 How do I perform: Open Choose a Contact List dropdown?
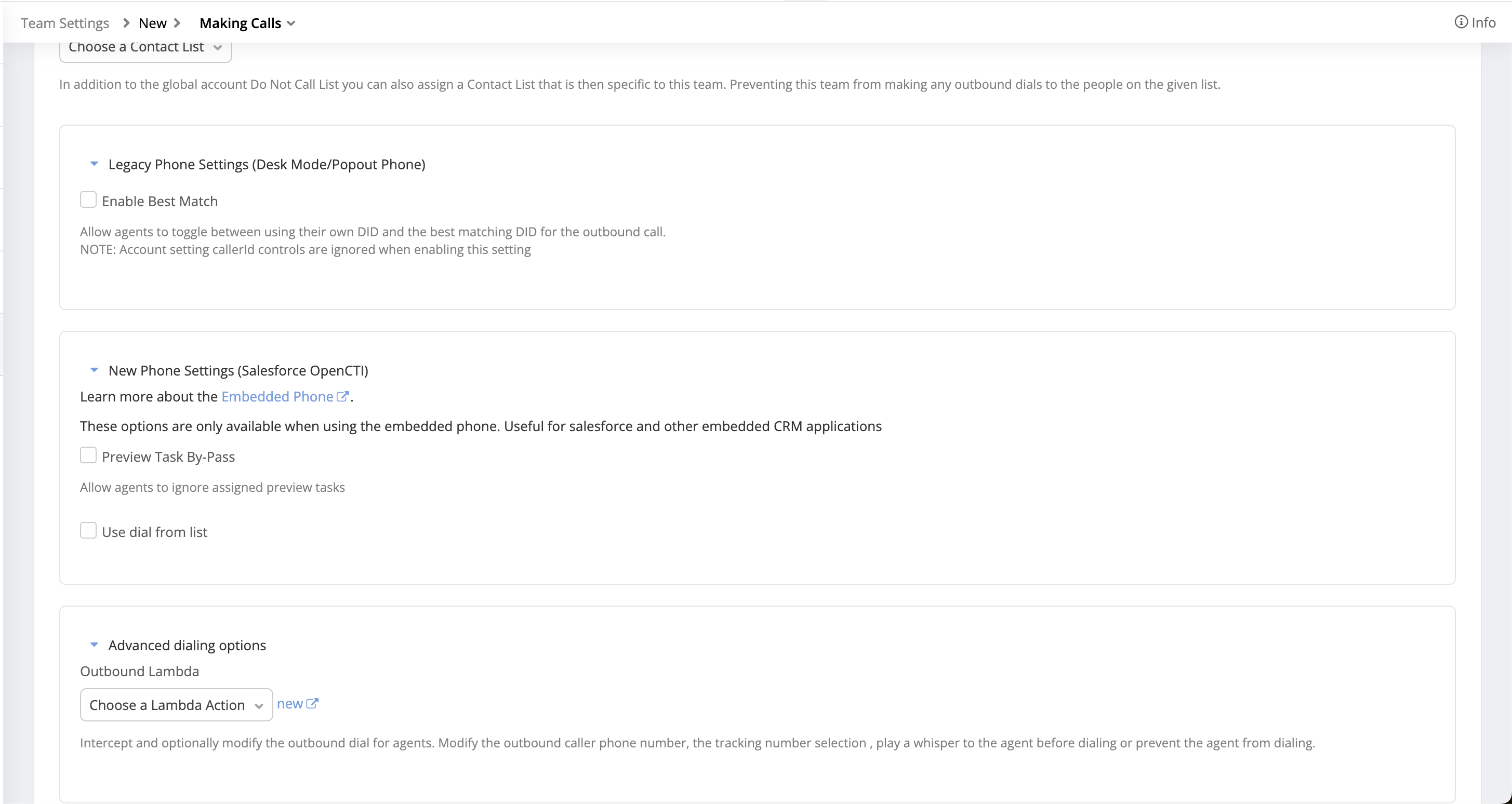pos(145,47)
